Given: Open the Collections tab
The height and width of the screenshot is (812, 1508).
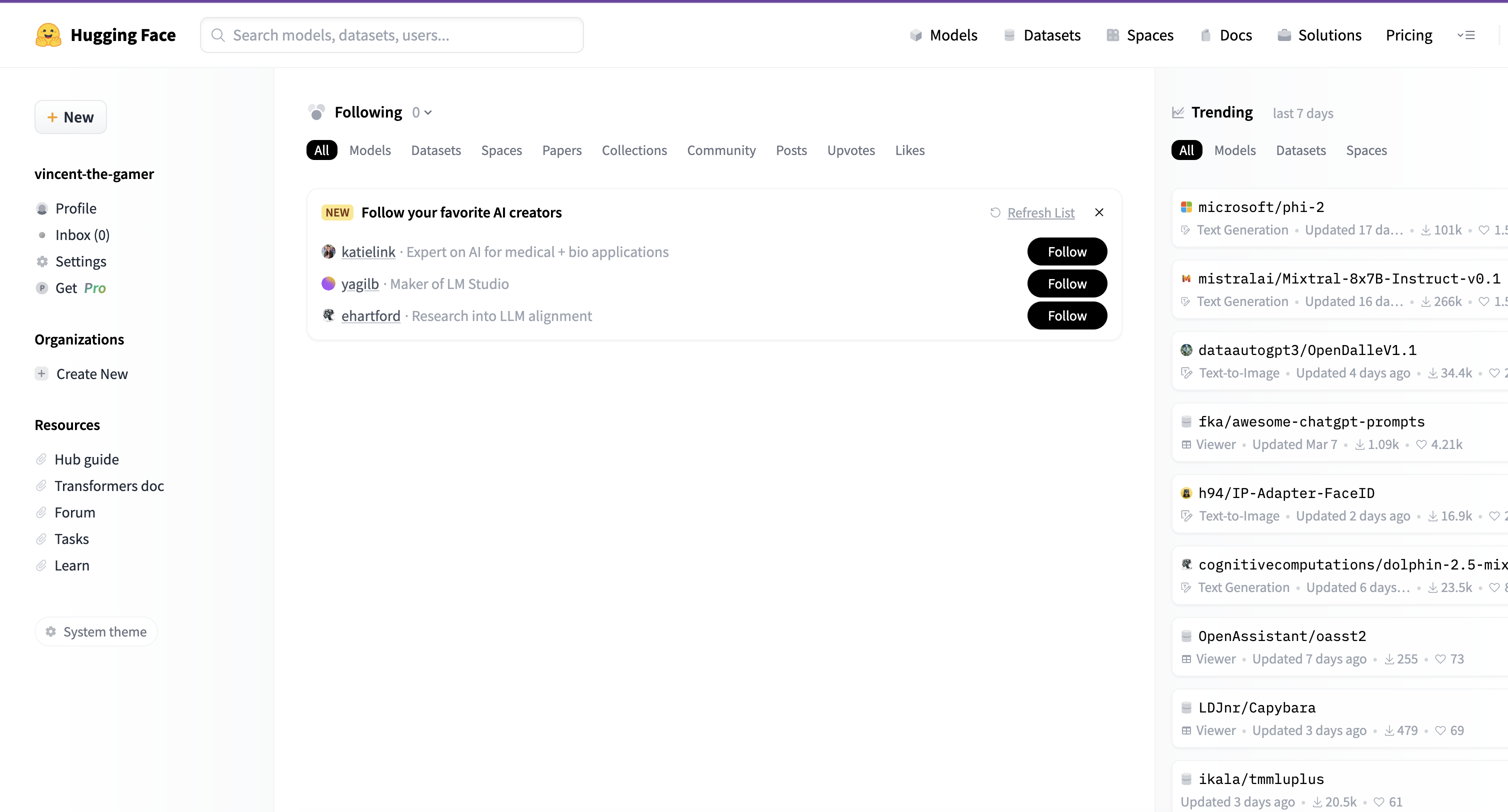Looking at the screenshot, I should pos(634,150).
